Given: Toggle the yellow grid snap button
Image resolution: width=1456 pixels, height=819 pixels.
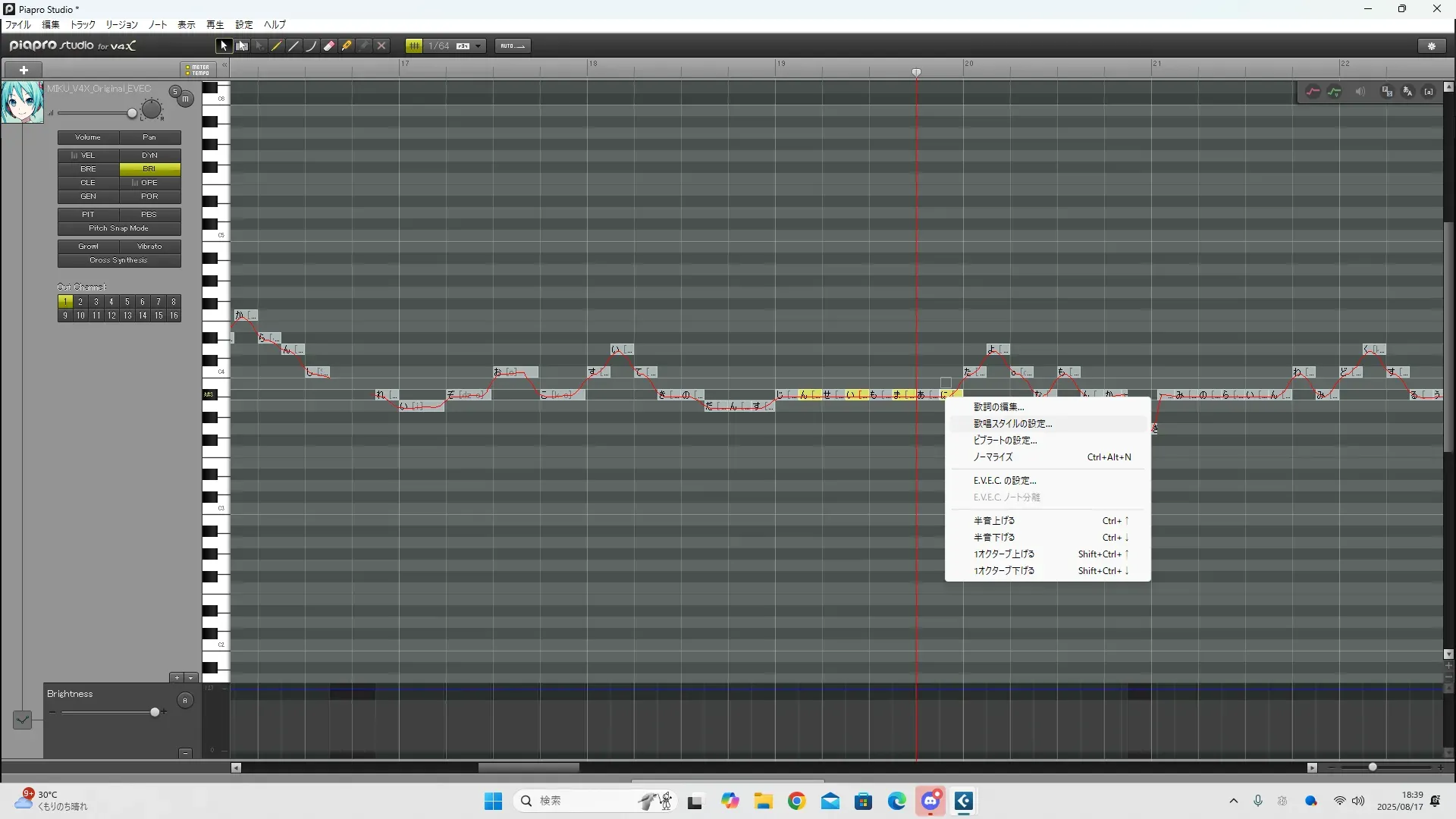Looking at the screenshot, I should [x=414, y=46].
